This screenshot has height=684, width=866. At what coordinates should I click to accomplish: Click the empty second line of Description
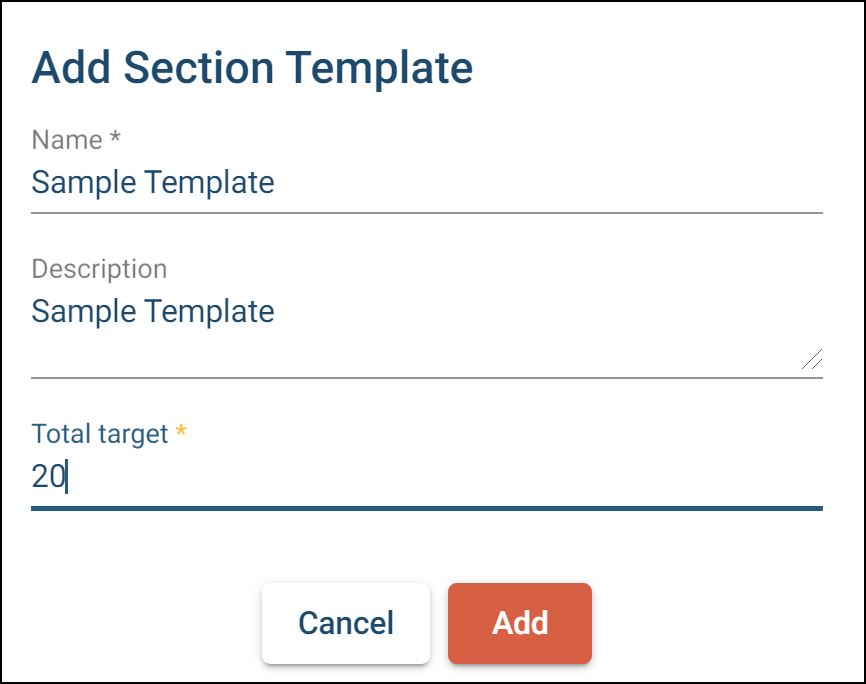pyautogui.click(x=400, y=352)
